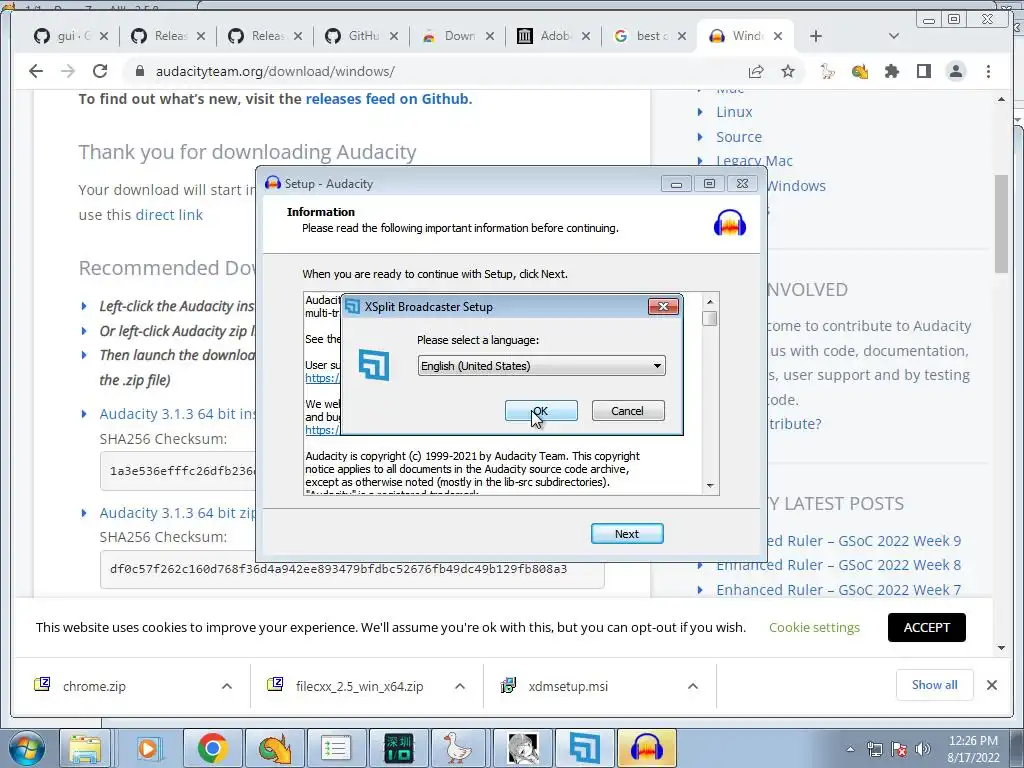Open the volume speaker icon in system tray
Screen dimensions: 1024x768
(922, 748)
